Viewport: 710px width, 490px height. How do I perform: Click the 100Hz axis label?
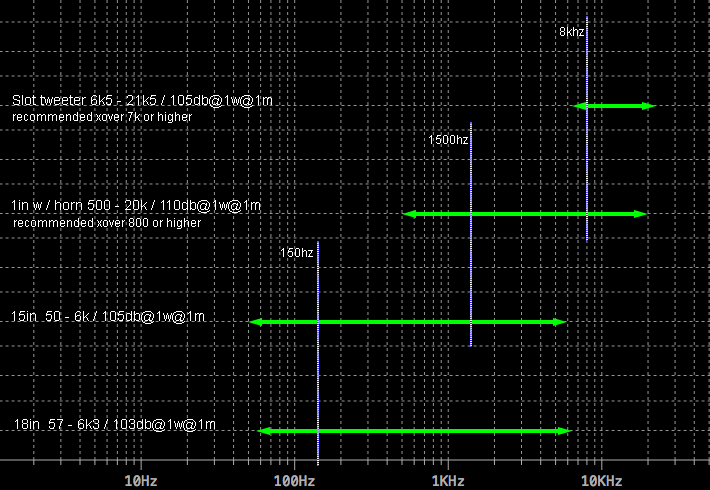pos(294,480)
